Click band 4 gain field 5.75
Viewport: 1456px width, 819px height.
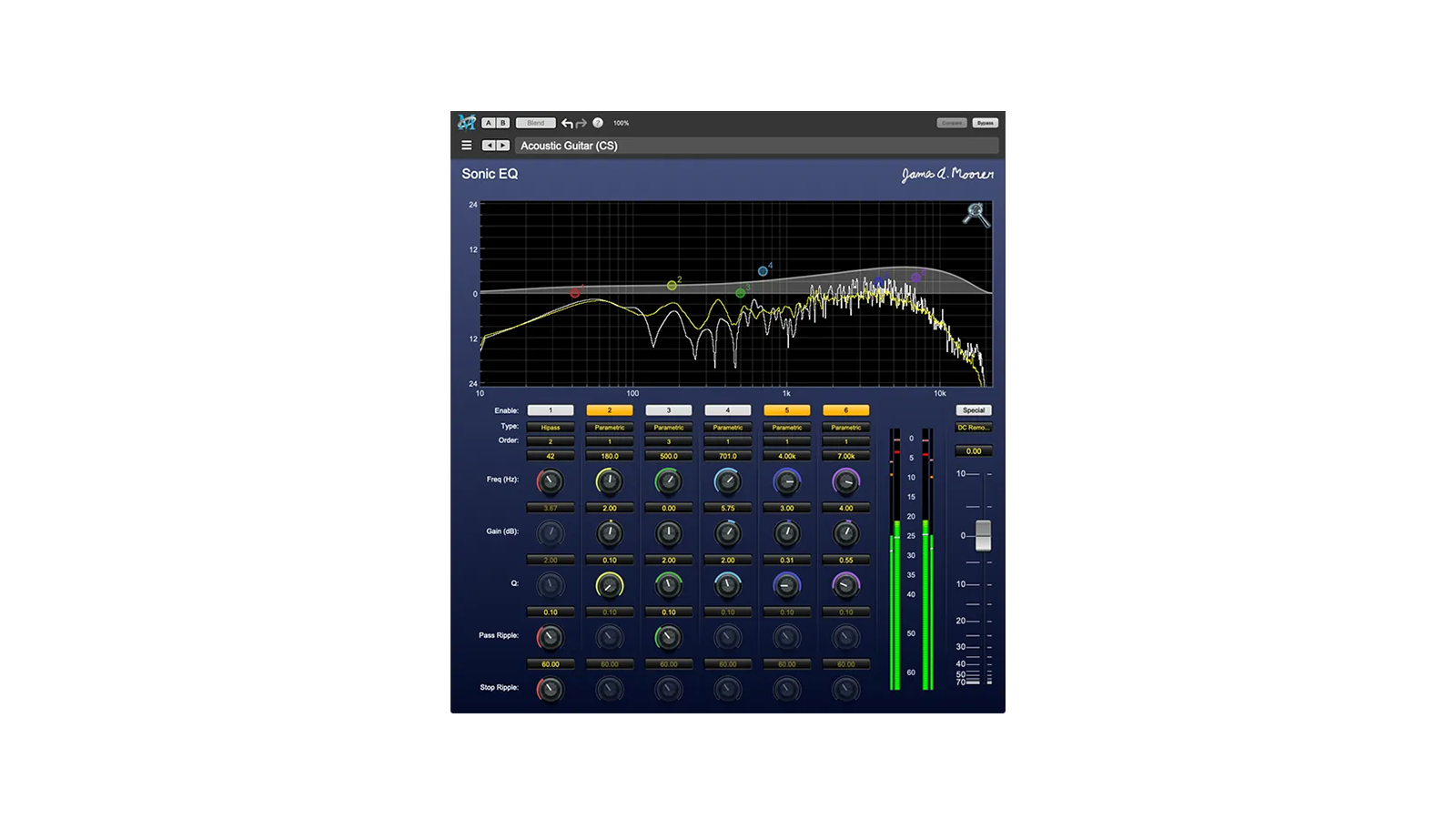click(x=728, y=508)
